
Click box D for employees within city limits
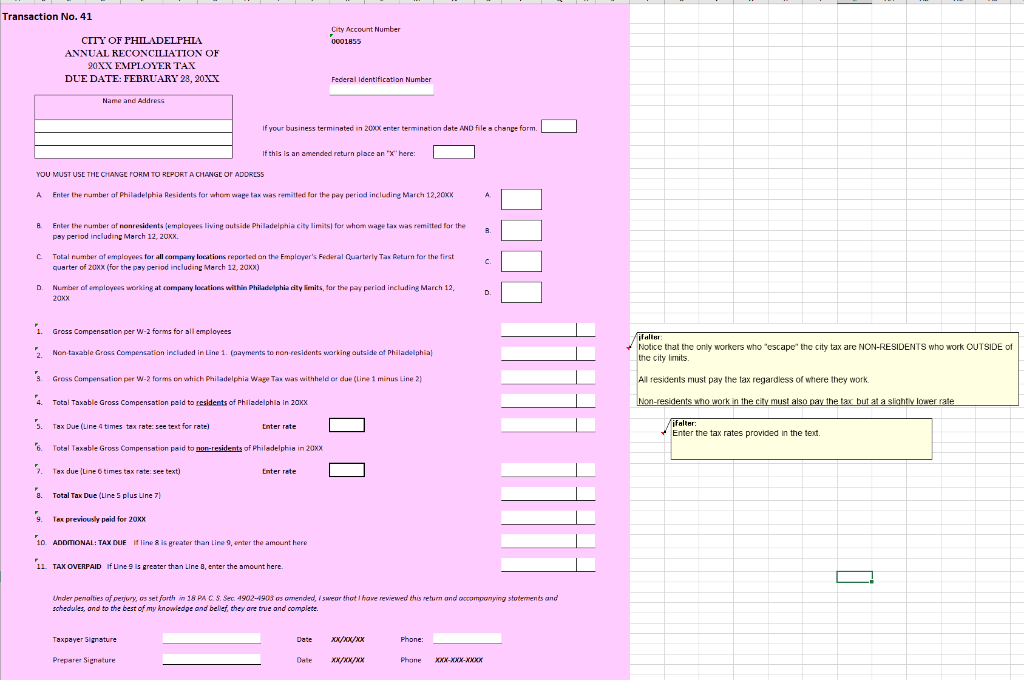tap(521, 292)
